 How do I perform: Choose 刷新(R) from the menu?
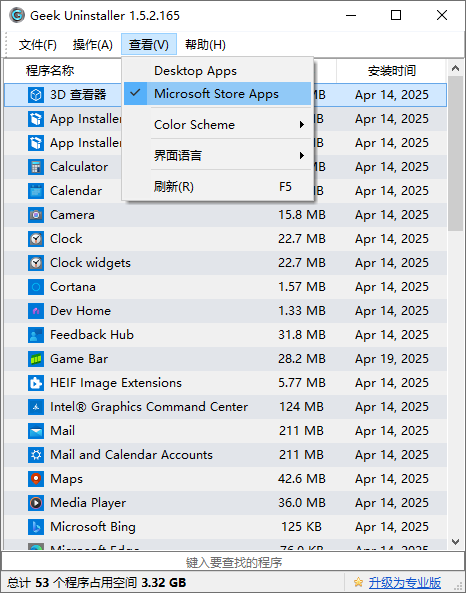[217, 186]
